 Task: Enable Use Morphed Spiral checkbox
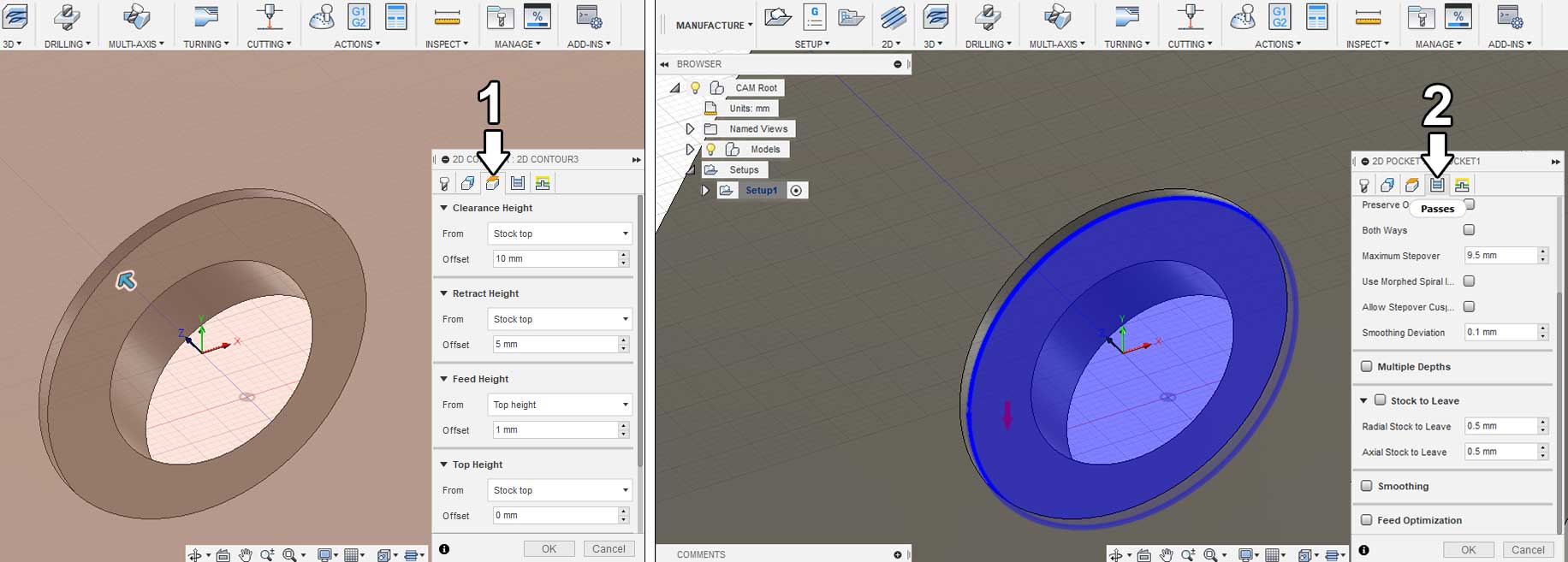click(x=1469, y=281)
